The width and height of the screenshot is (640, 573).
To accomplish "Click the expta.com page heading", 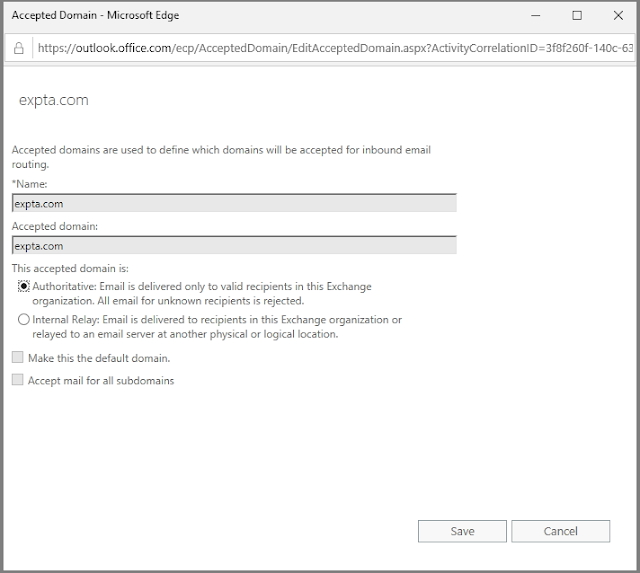I will (55, 101).
